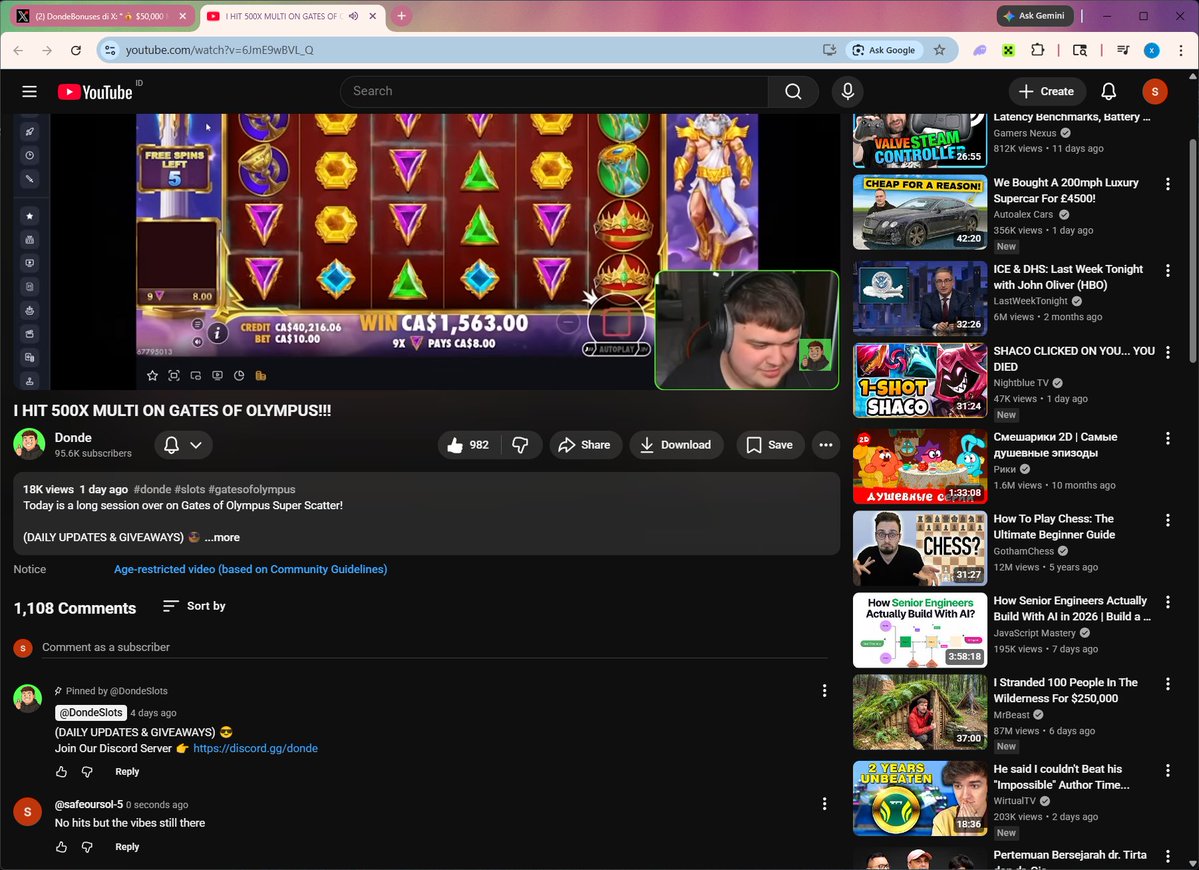Open the browser extensions puzzle icon
The width and height of the screenshot is (1199, 870).
(1037, 50)
